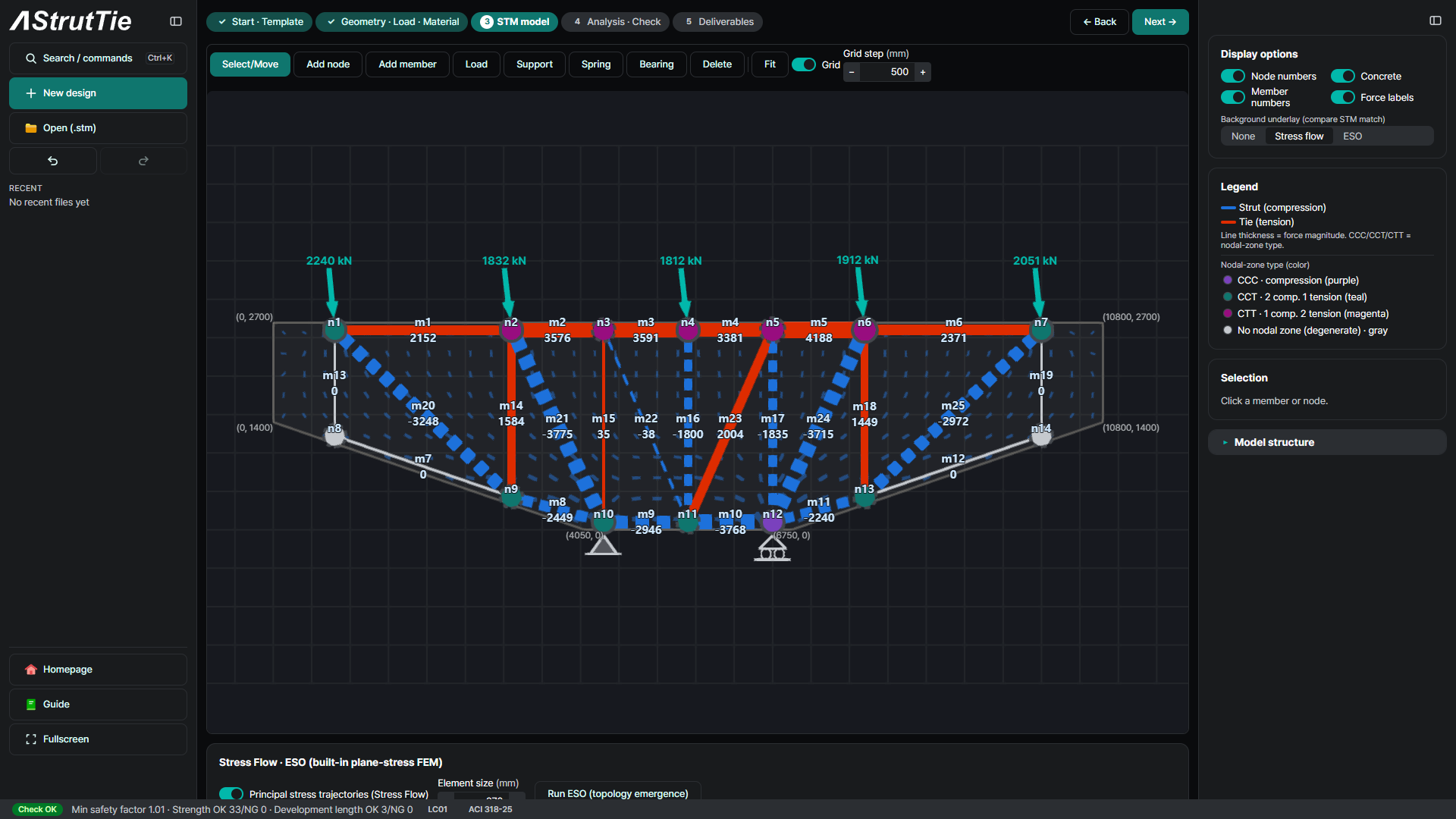The width and height of the screenshot is (1456, 819).
Task: Go to Geometry · Load · Material step
Action: point(392,22)
